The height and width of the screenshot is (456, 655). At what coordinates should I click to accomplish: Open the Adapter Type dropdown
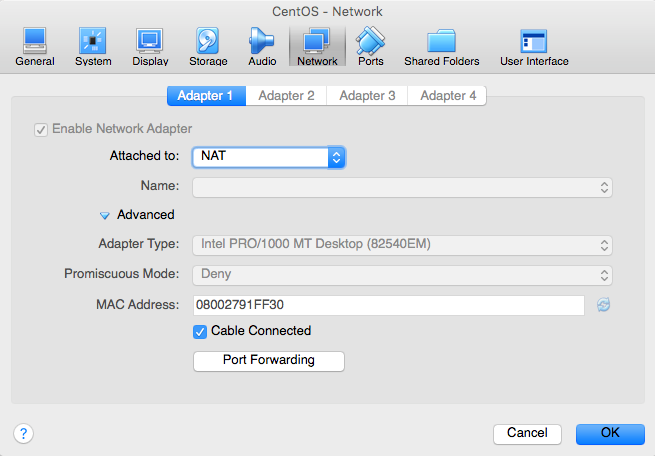[402, 245]
